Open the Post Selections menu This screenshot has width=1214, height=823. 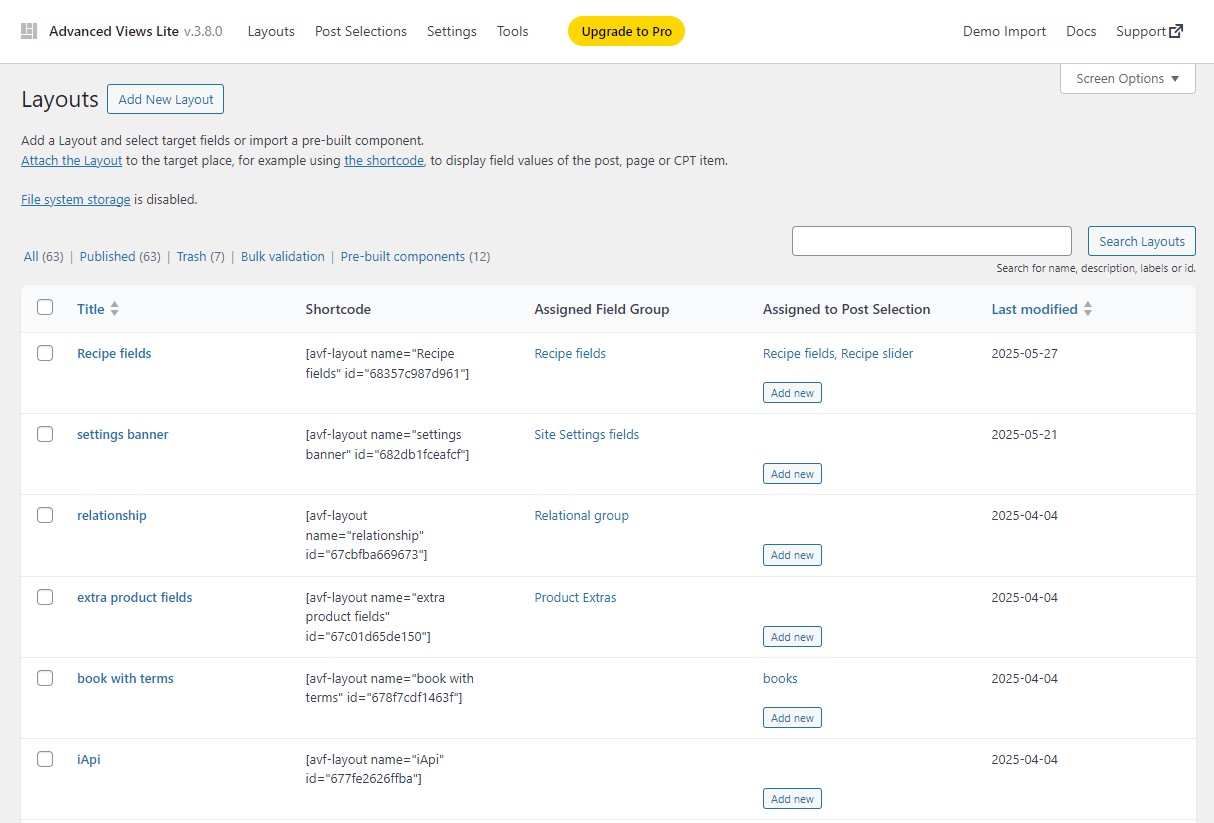click(x=360, y=31)
